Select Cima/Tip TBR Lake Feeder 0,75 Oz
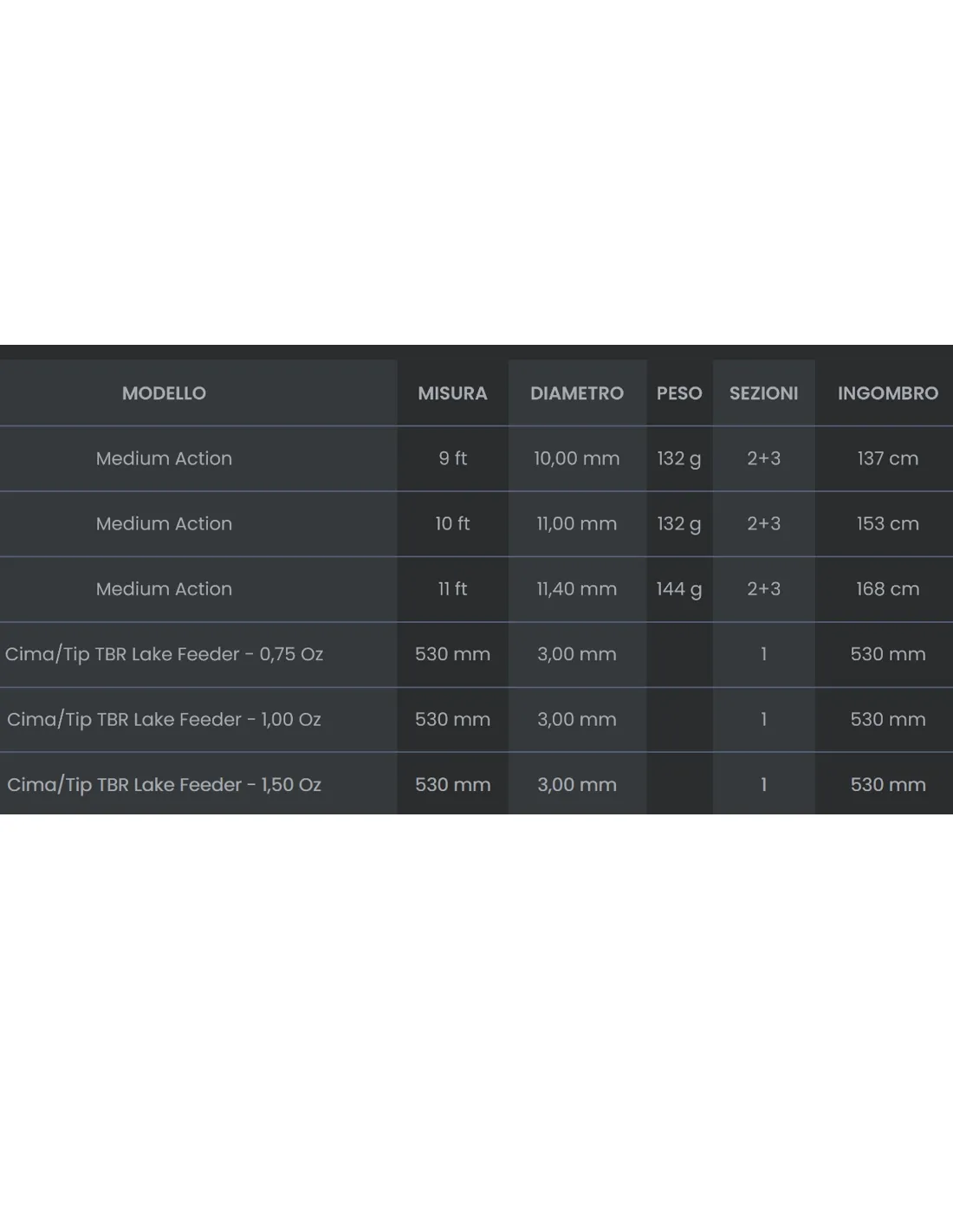Viewport: 953px width, 1232px height. point(164,654)
